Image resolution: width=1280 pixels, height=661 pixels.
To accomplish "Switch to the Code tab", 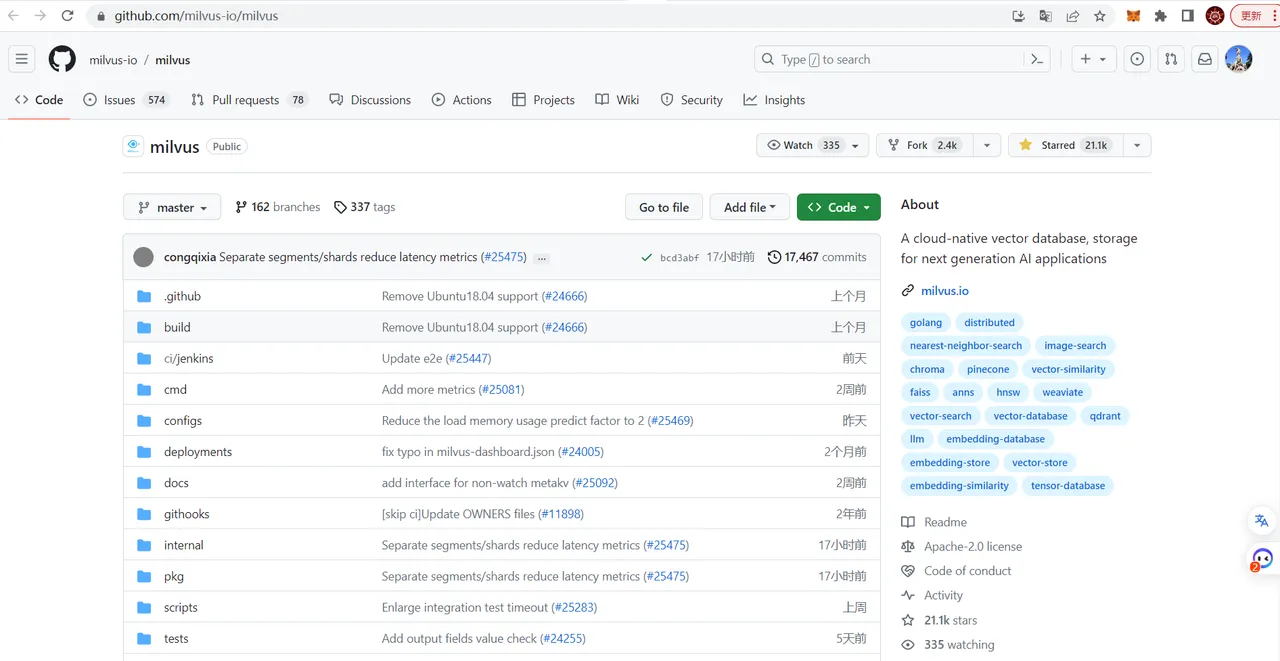I will [x=39, y=100].
